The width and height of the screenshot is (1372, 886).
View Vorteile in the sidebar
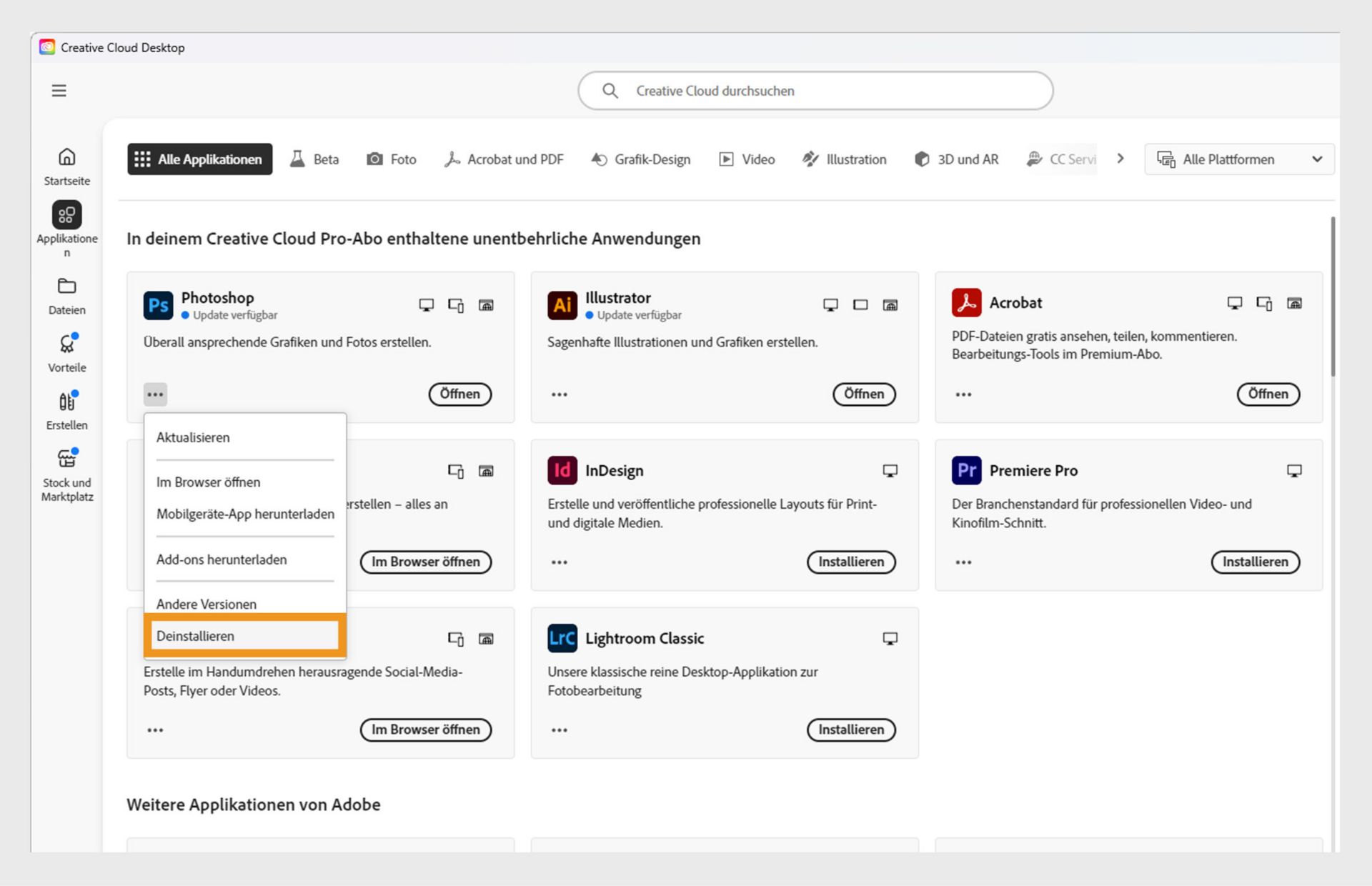click(x=66, y=352)
